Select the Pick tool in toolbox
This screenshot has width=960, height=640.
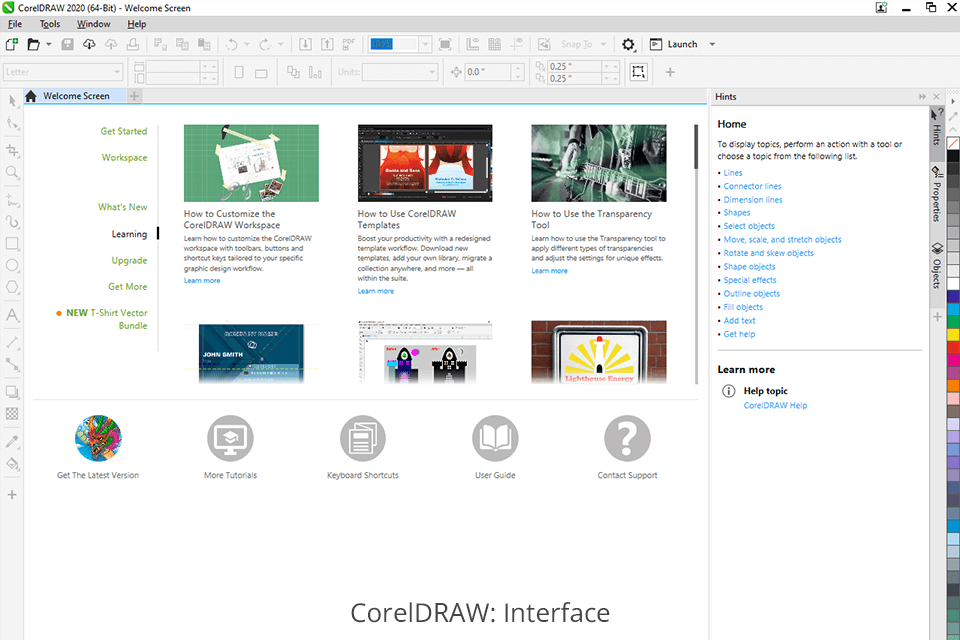click(12, 101)
